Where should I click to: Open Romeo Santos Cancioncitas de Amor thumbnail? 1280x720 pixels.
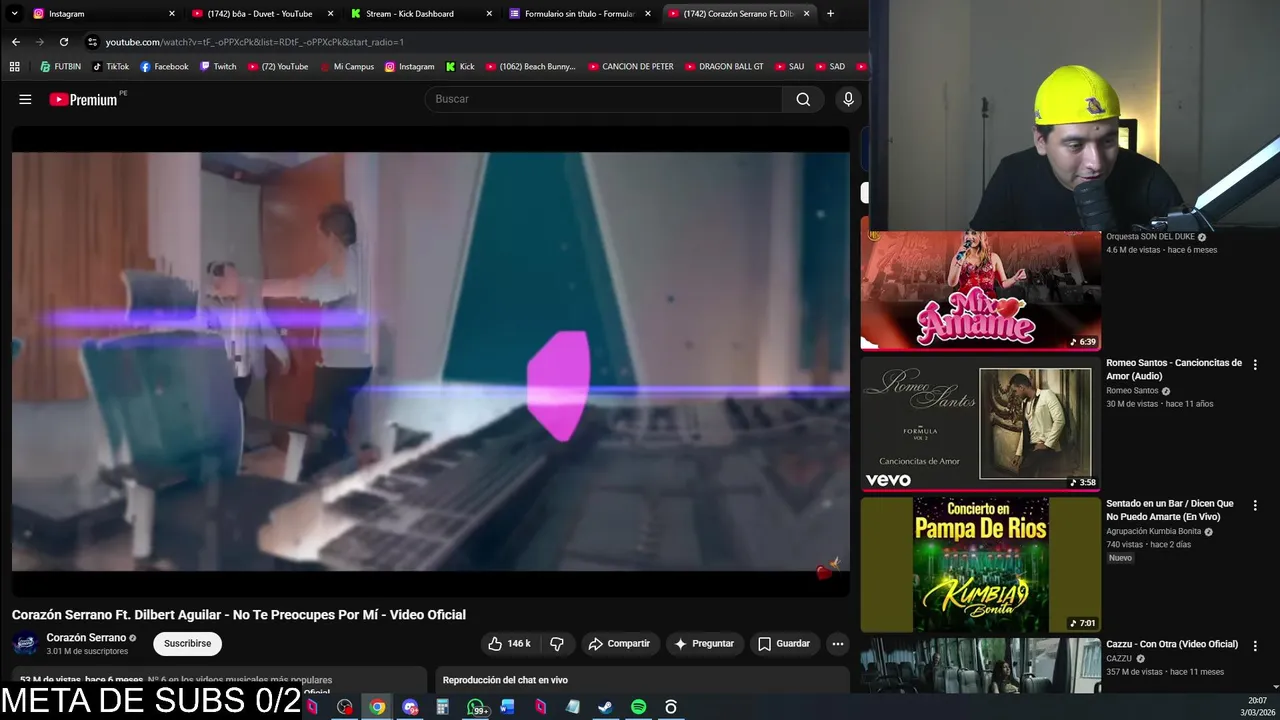coord(981,424)
